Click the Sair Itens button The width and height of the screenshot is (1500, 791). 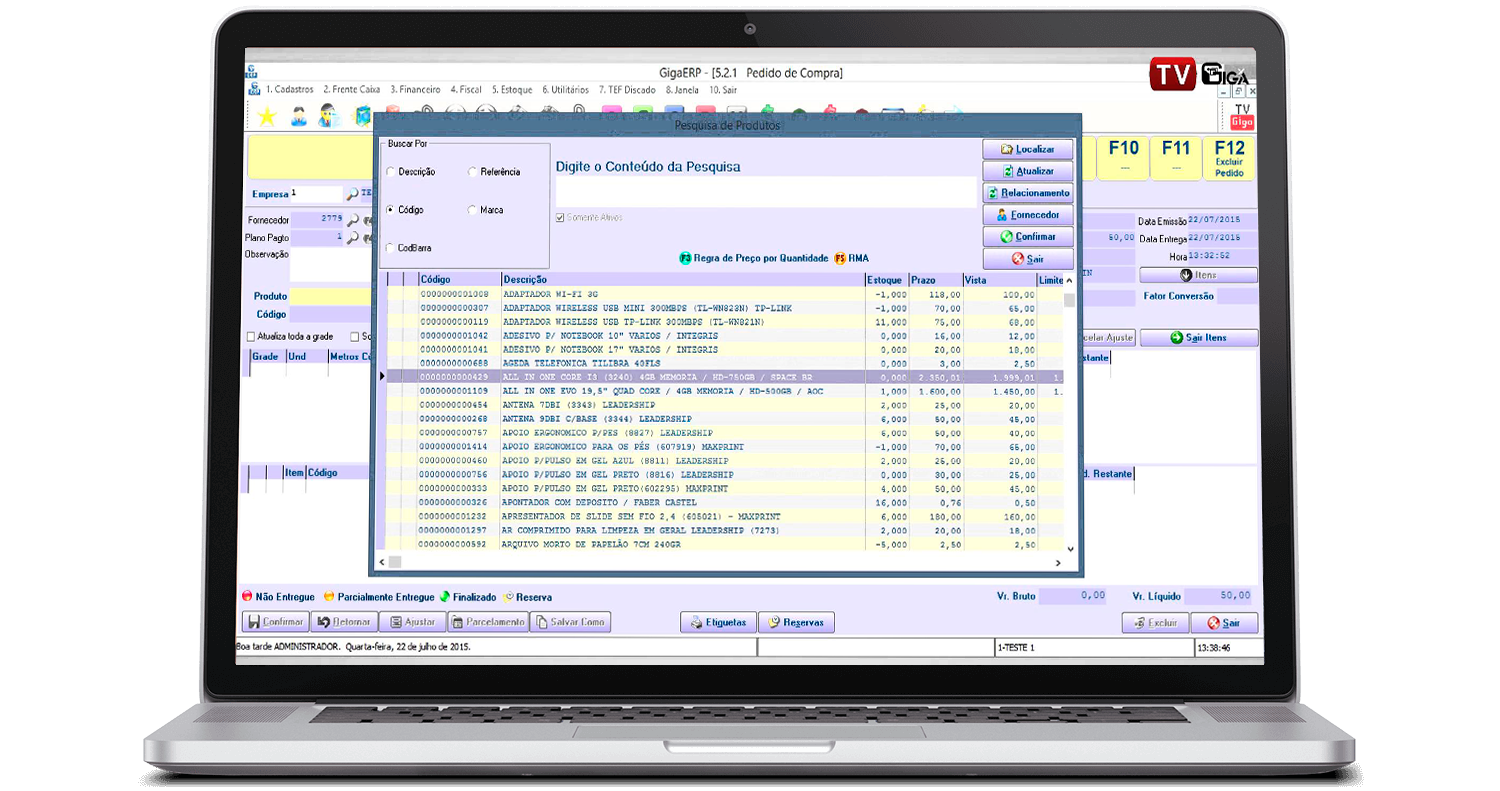tap(1199, 338)
